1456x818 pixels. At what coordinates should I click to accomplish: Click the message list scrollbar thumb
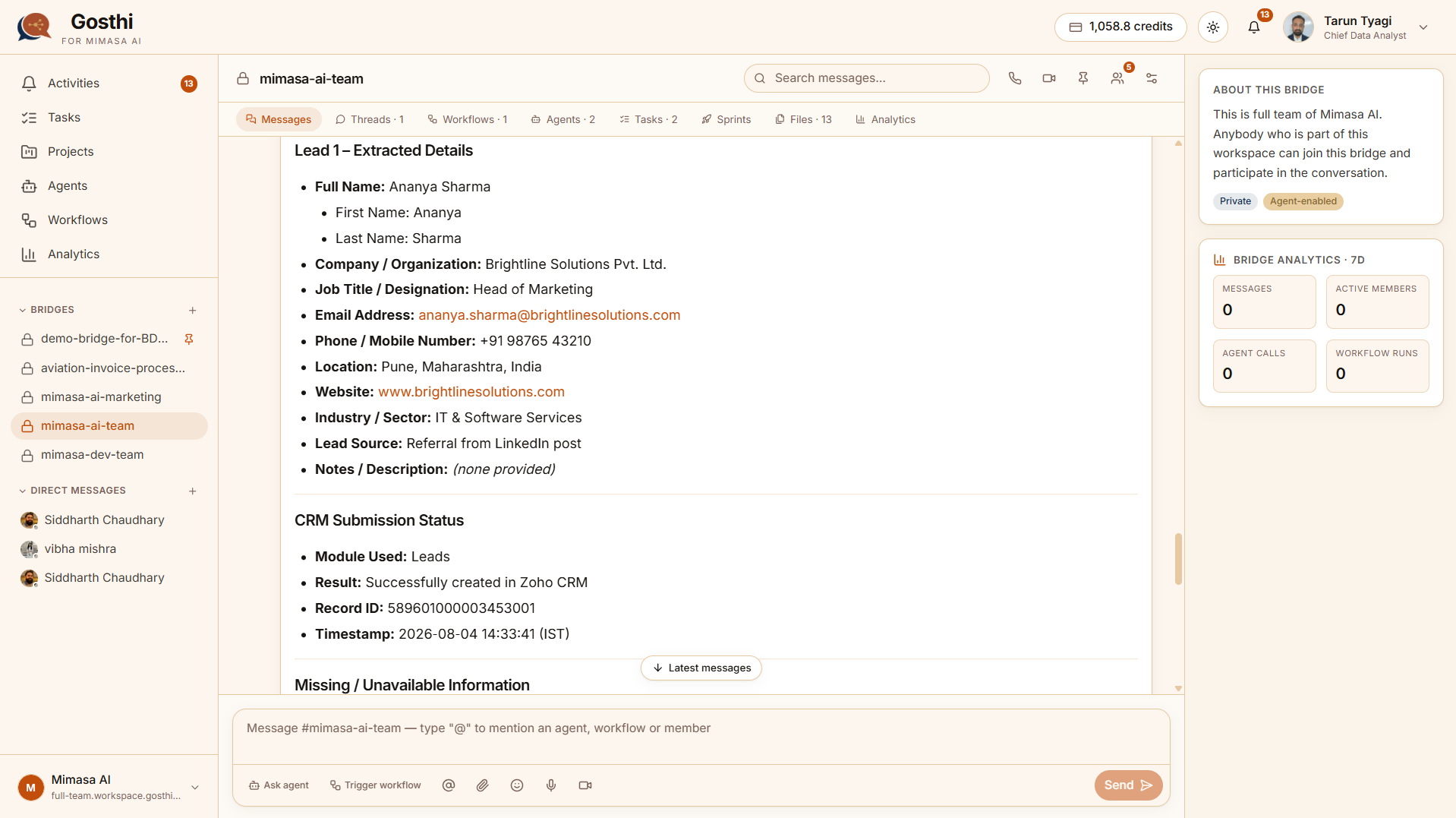[x=1178, y=558]
